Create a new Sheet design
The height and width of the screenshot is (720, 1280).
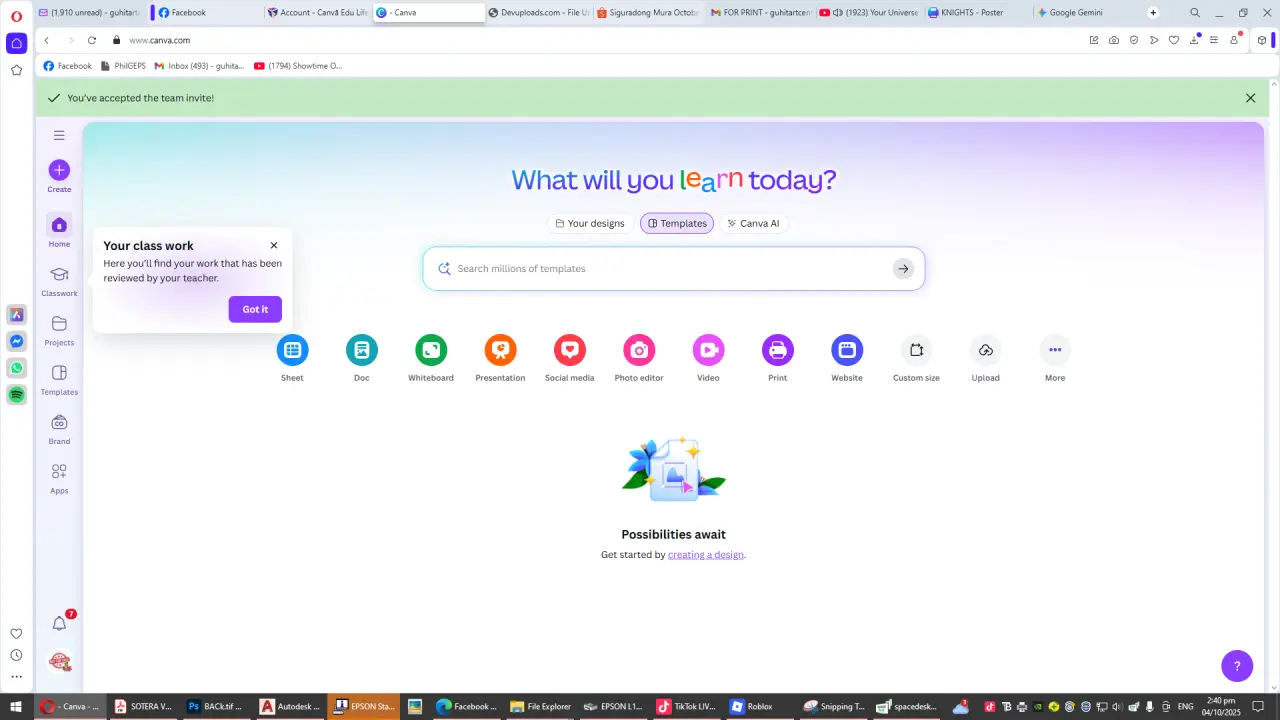(292, 350)
